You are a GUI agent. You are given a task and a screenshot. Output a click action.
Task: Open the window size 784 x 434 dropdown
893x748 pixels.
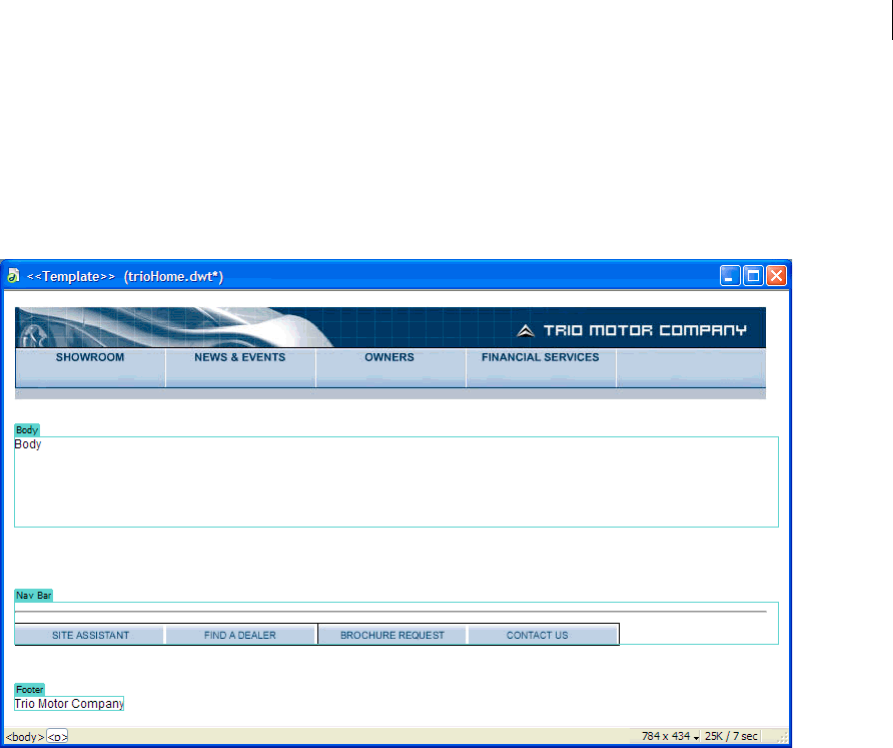coord(670,736)
